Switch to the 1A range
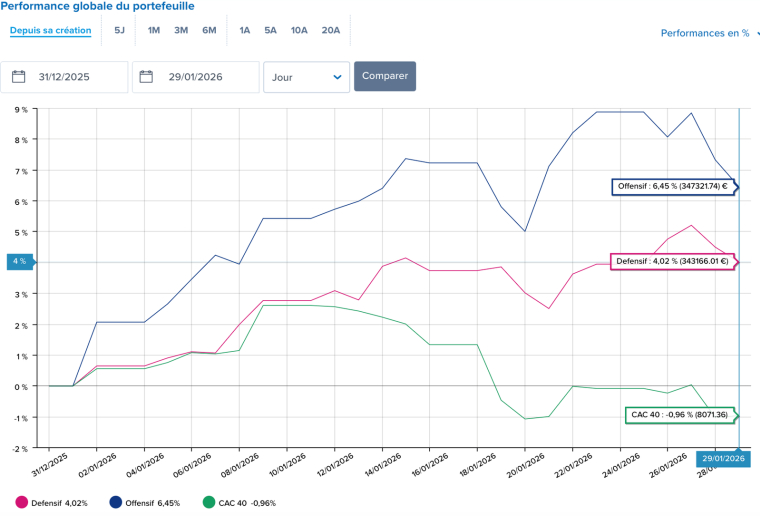Image resolution: width=760 pixels, height=516 pixels. tap(245, 30)
